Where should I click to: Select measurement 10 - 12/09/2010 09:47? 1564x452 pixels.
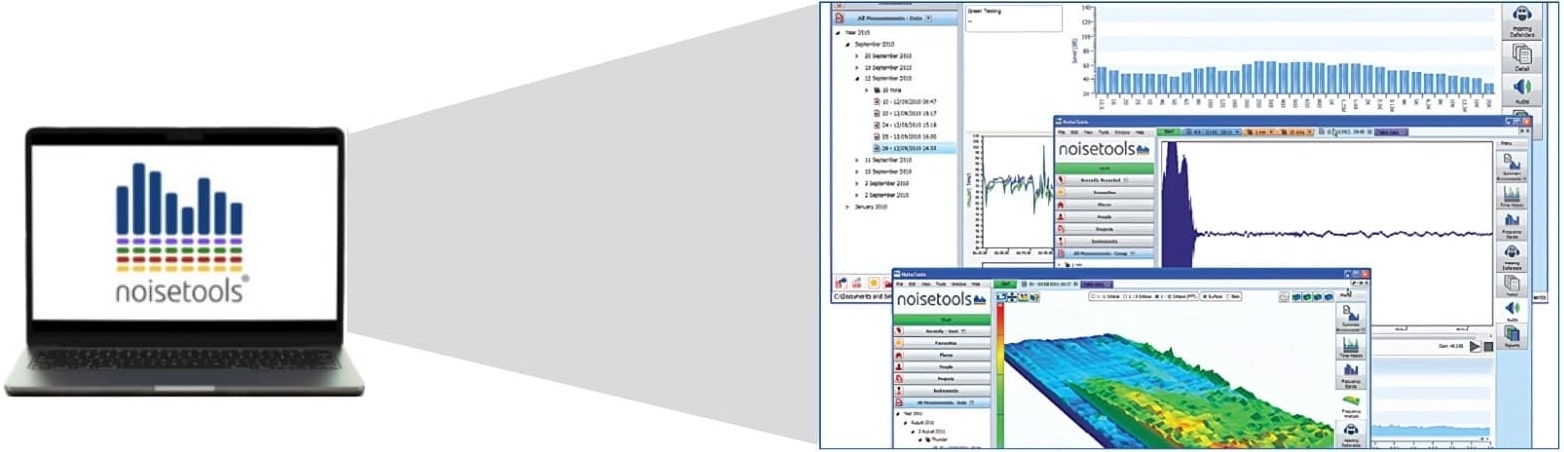coord(906,101)
